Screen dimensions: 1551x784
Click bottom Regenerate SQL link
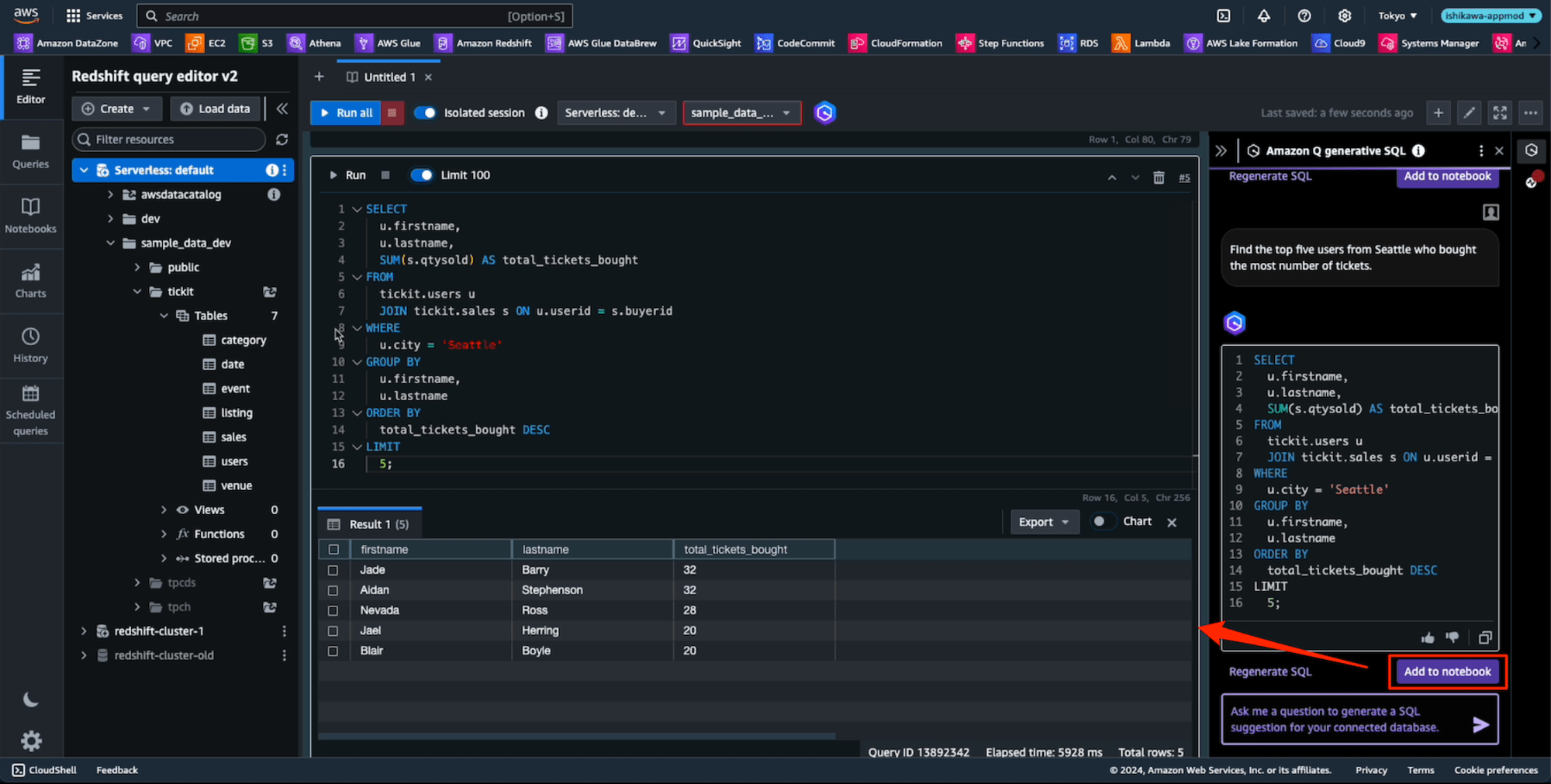click(1269, 672)
